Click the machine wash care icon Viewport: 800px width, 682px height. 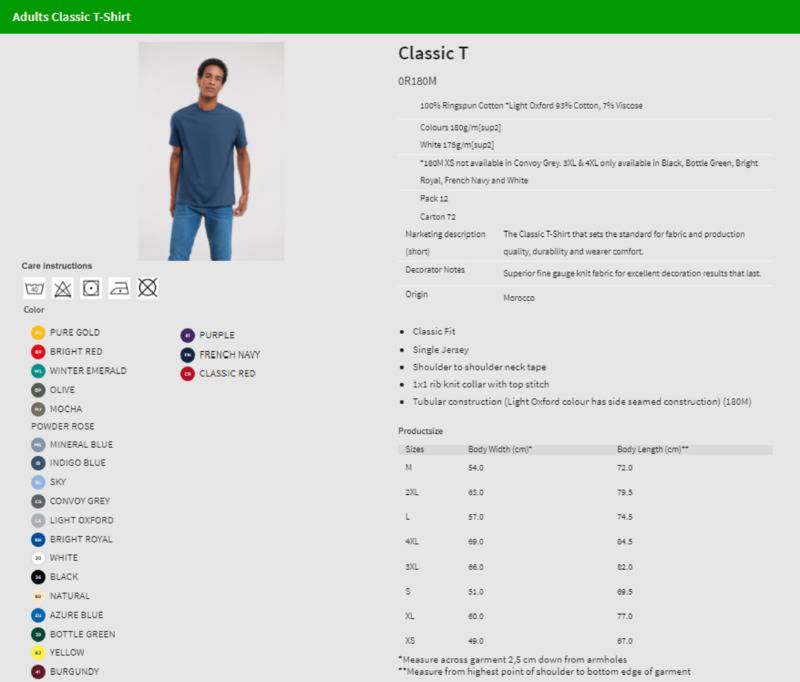pyautogui.click(x=34, y=289)
